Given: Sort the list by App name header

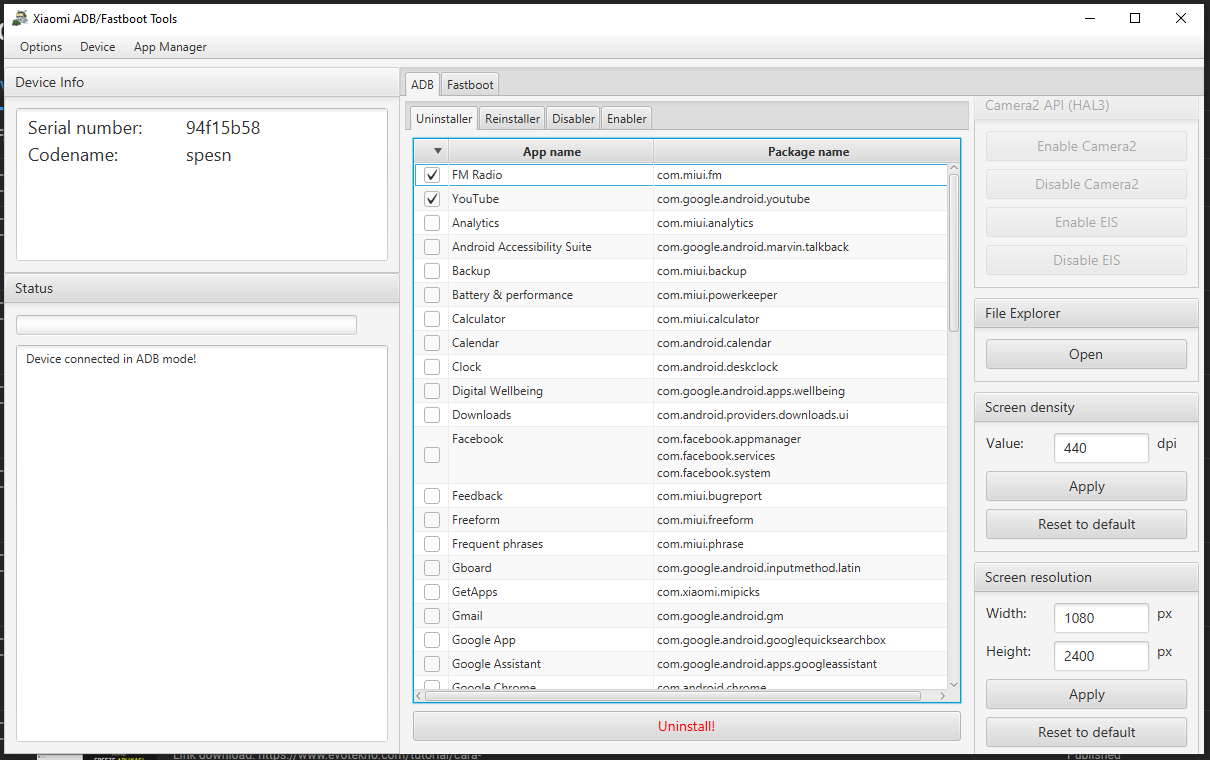Looking at the screenshot, I should (x=551, y=152).
